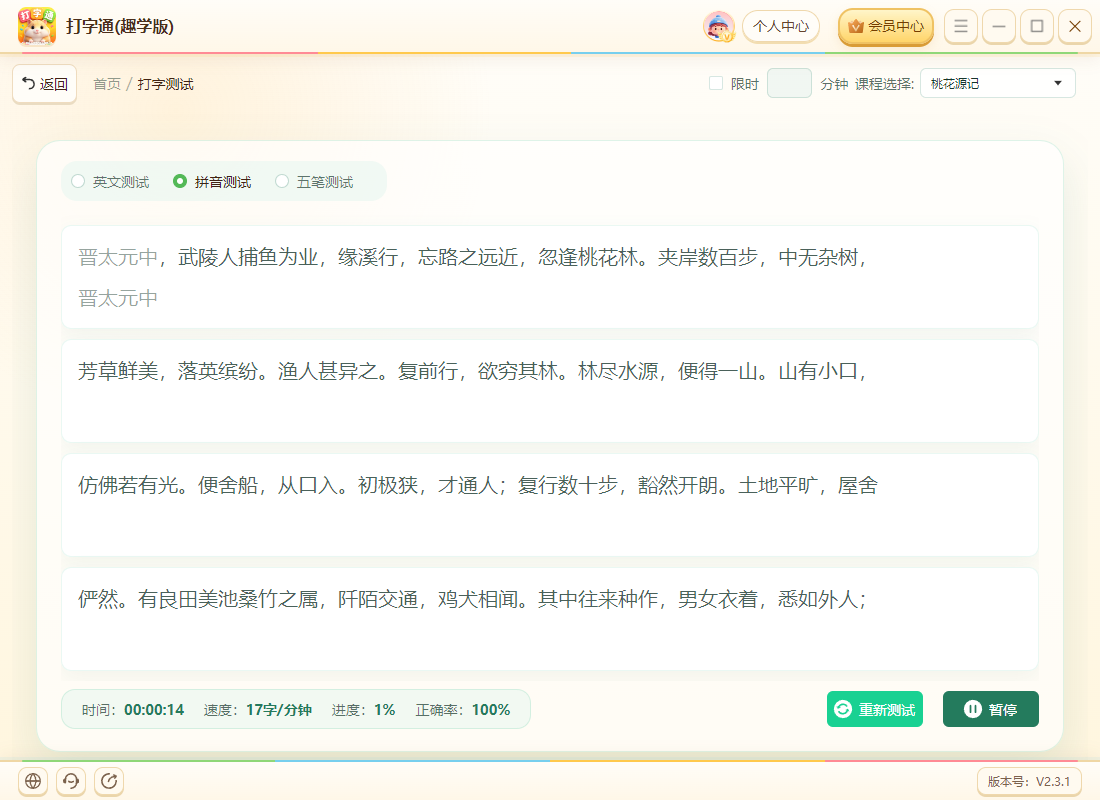Click the refresh arrow icon at bottom

[109, 780]
